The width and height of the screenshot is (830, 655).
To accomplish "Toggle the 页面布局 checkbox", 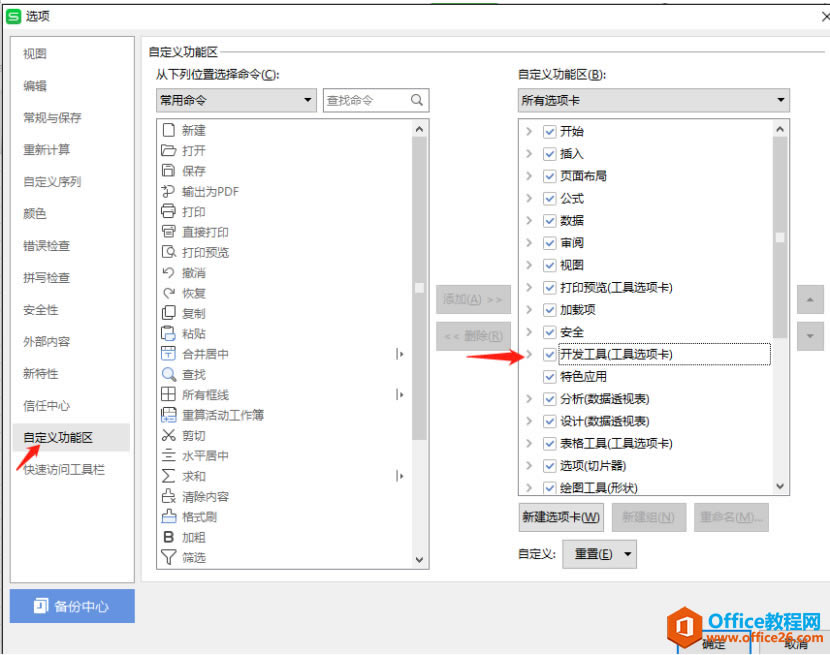I will point(549,176).
